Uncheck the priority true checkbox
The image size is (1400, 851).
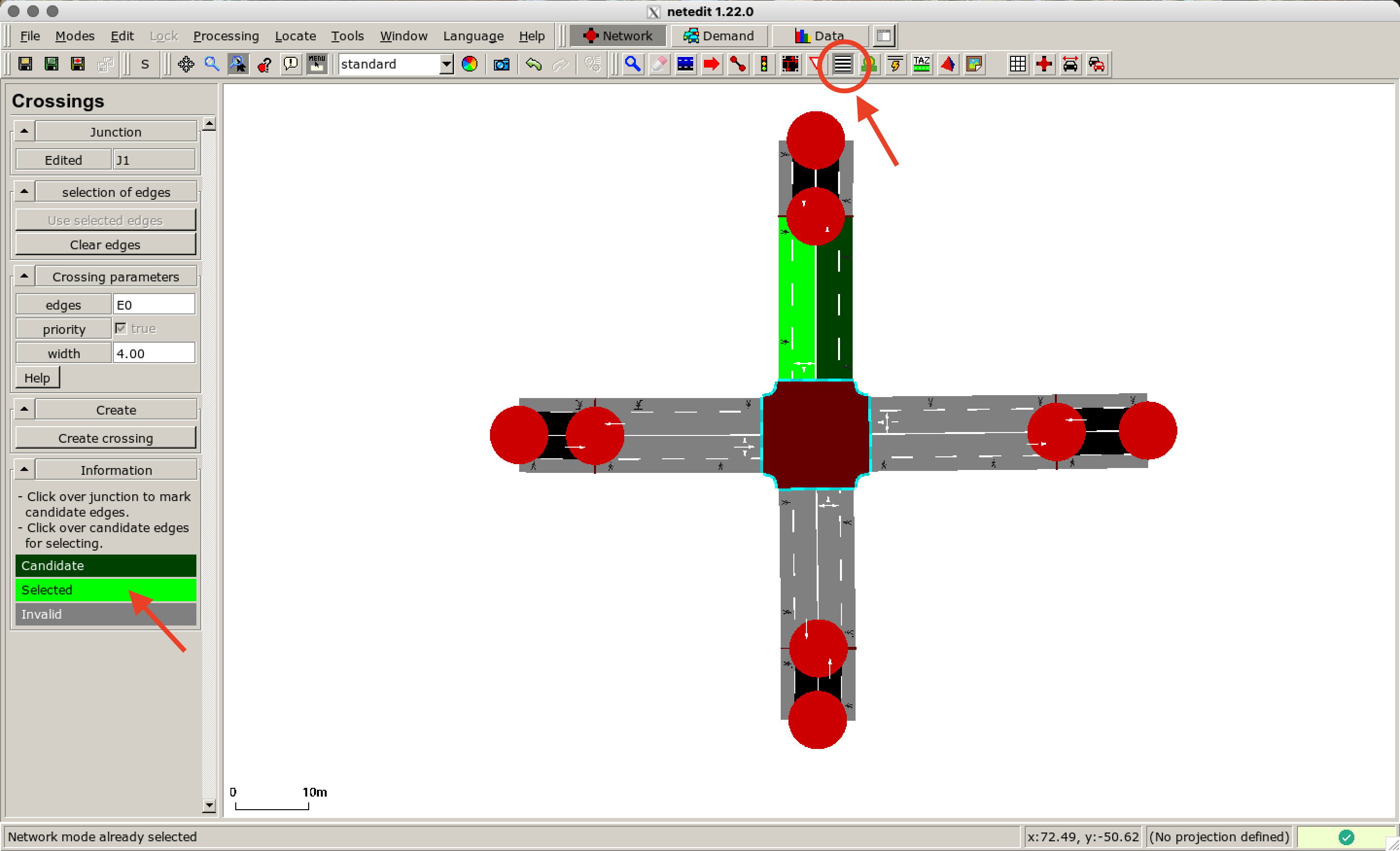click(121, 329)
